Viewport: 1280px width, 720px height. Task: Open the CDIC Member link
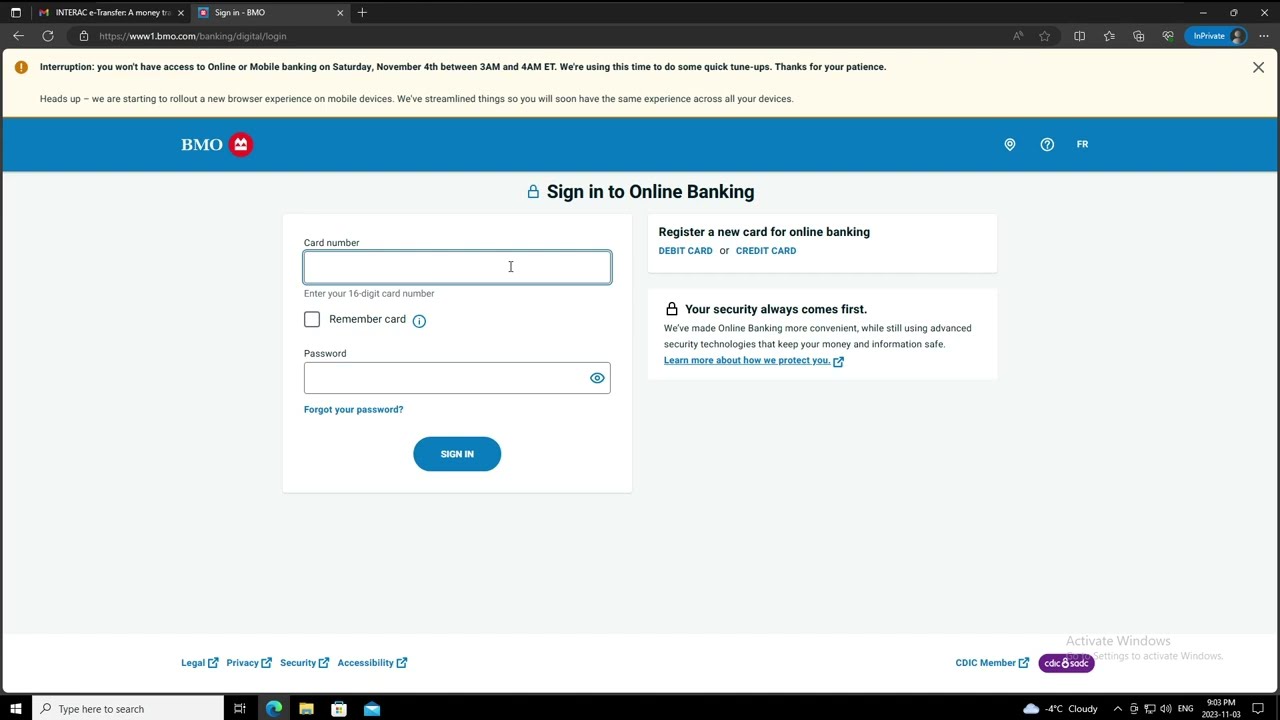pyautogui.click(x=992, y=663)
